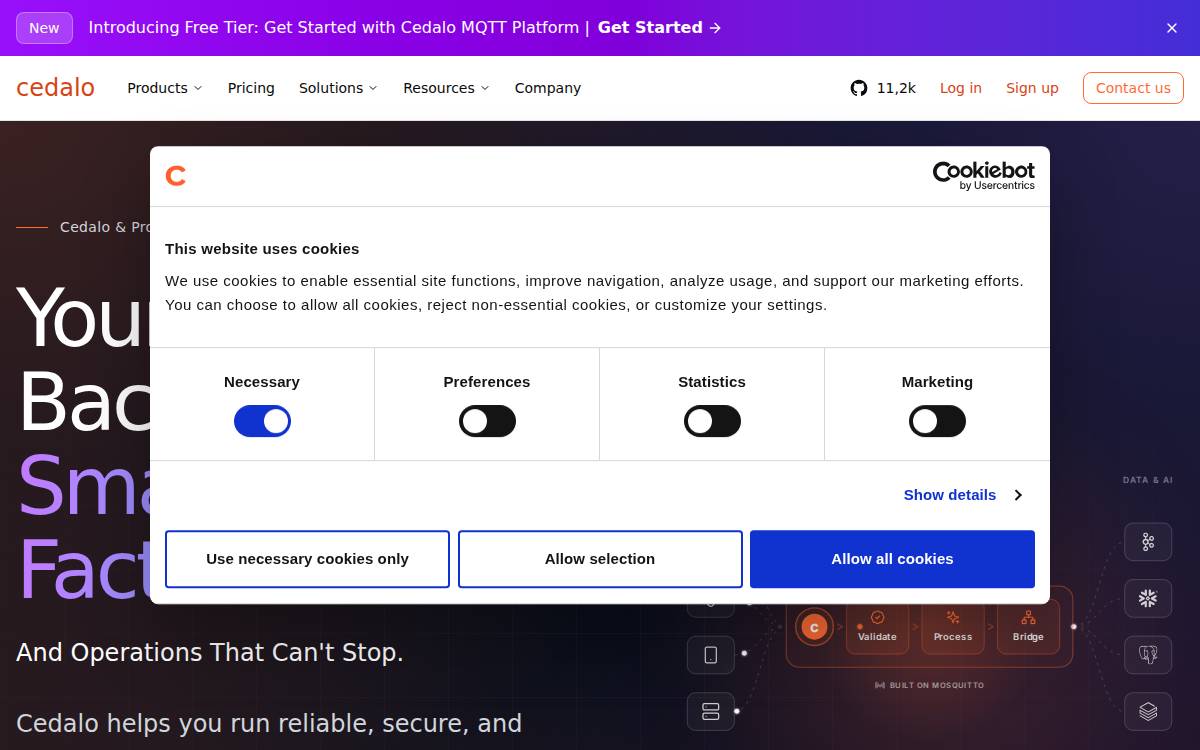Toggle the Necessary cookies switch
The image size is (1200, 750).
click(262, 421)
